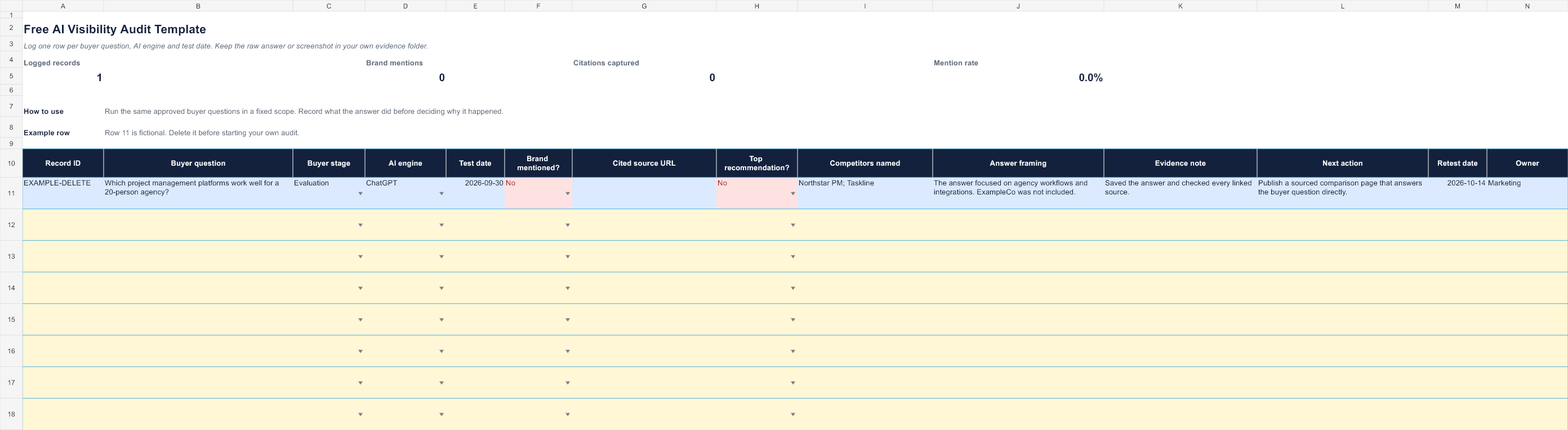Click the 'Retest date' header cell

tap(1457, 163)
